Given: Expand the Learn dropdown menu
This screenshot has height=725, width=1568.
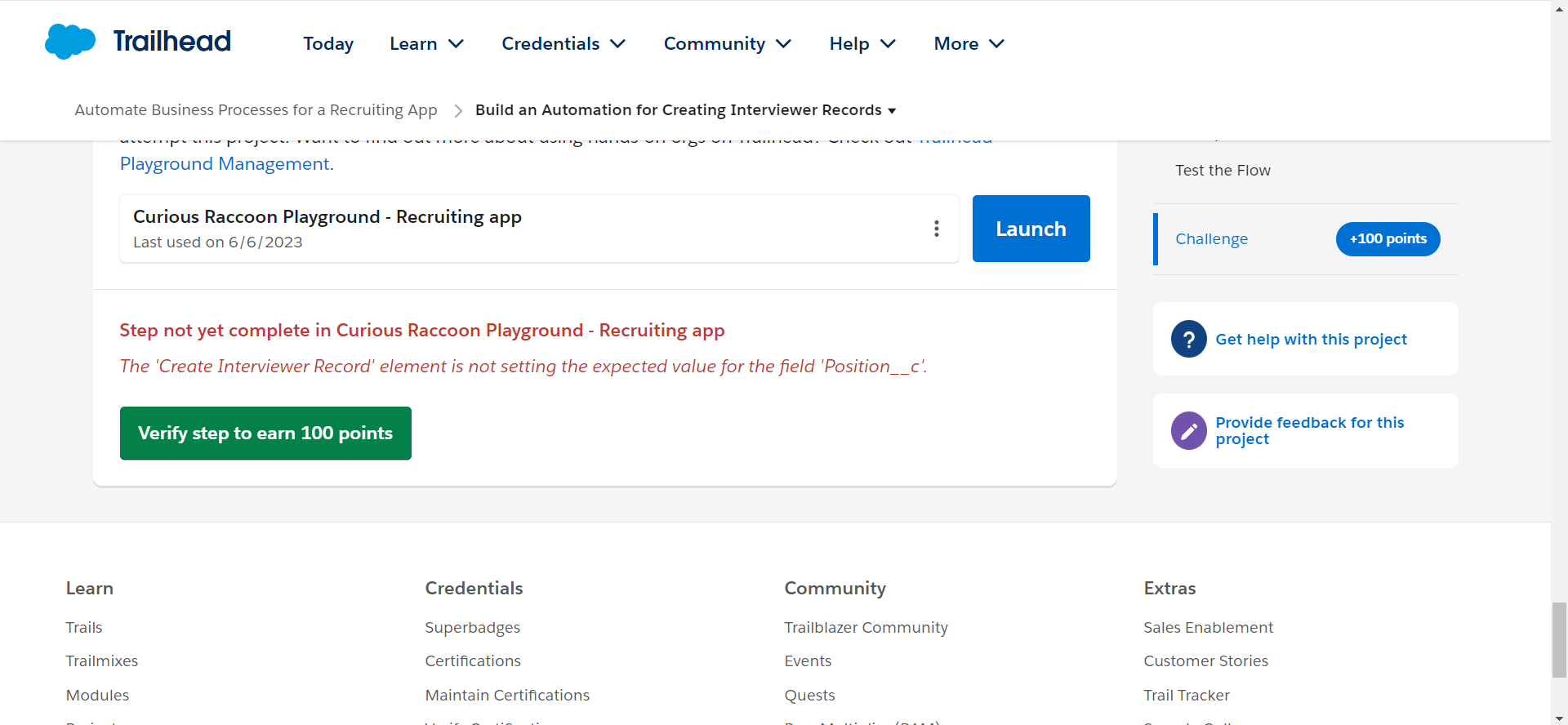Looking at the screenshot, I should tap(427, 43).
